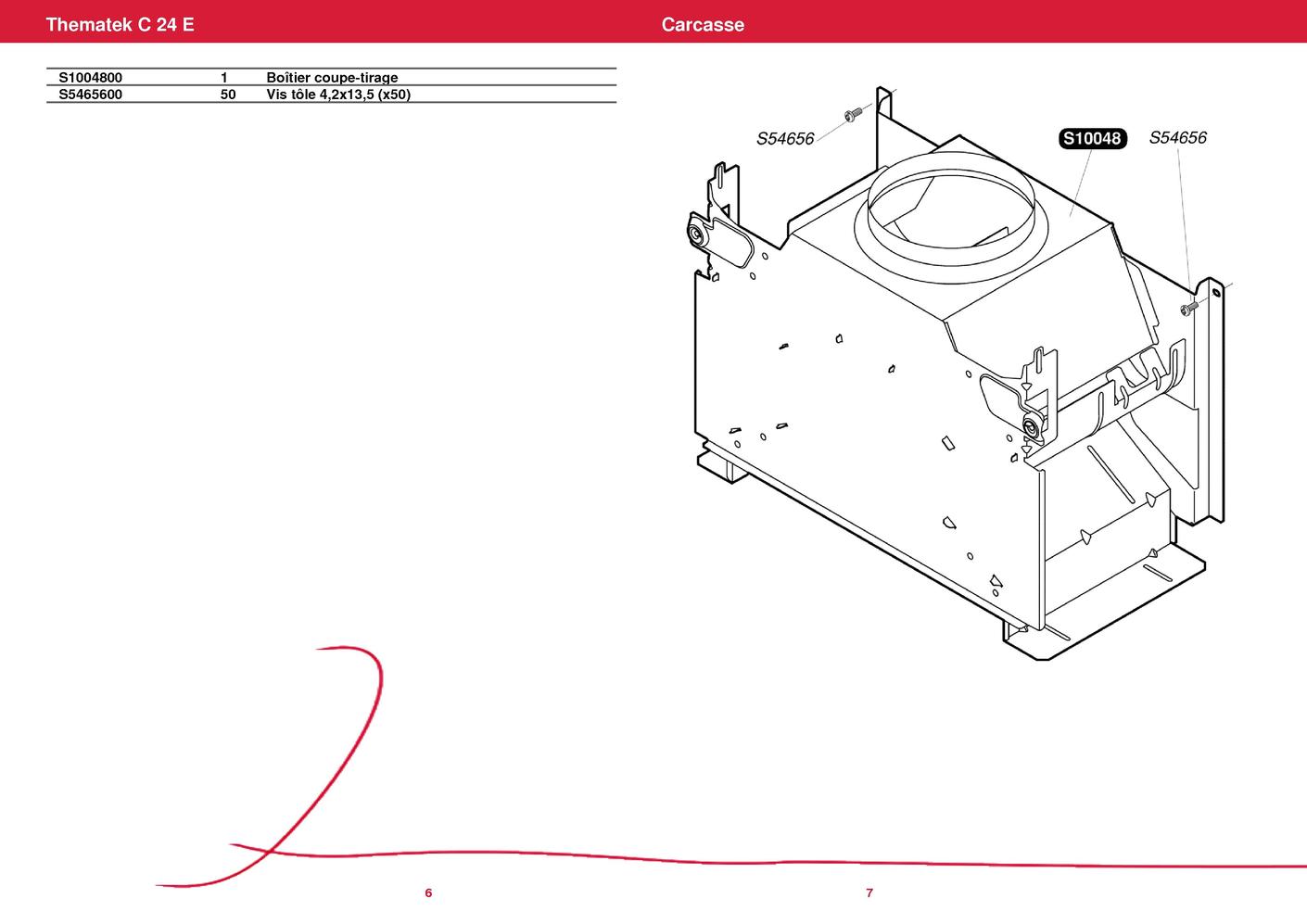Click the quantity 50 in the parts table
1307x924 pixels.
click(228, 95)
